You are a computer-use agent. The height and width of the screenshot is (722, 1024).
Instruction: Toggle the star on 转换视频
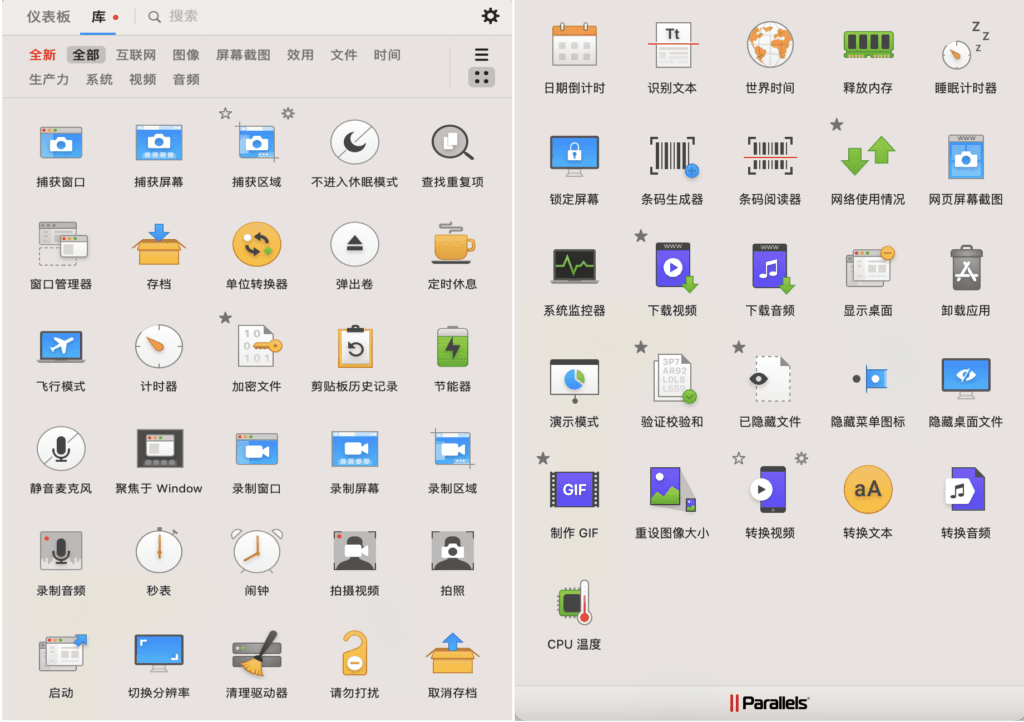[x=738, y=458]
